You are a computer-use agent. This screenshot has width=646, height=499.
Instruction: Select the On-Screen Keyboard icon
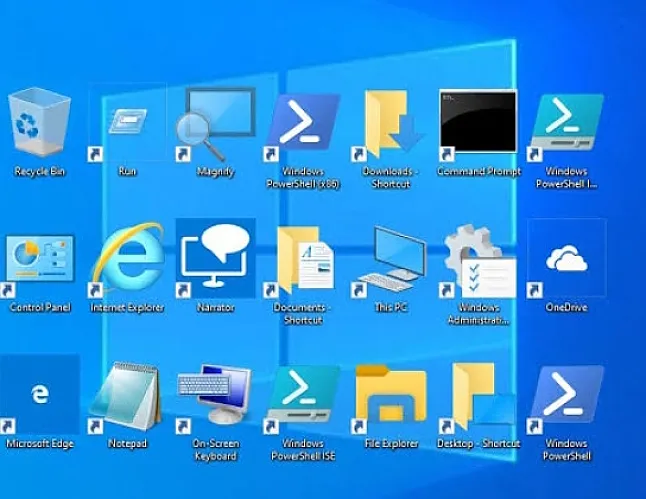click(214, 398)
